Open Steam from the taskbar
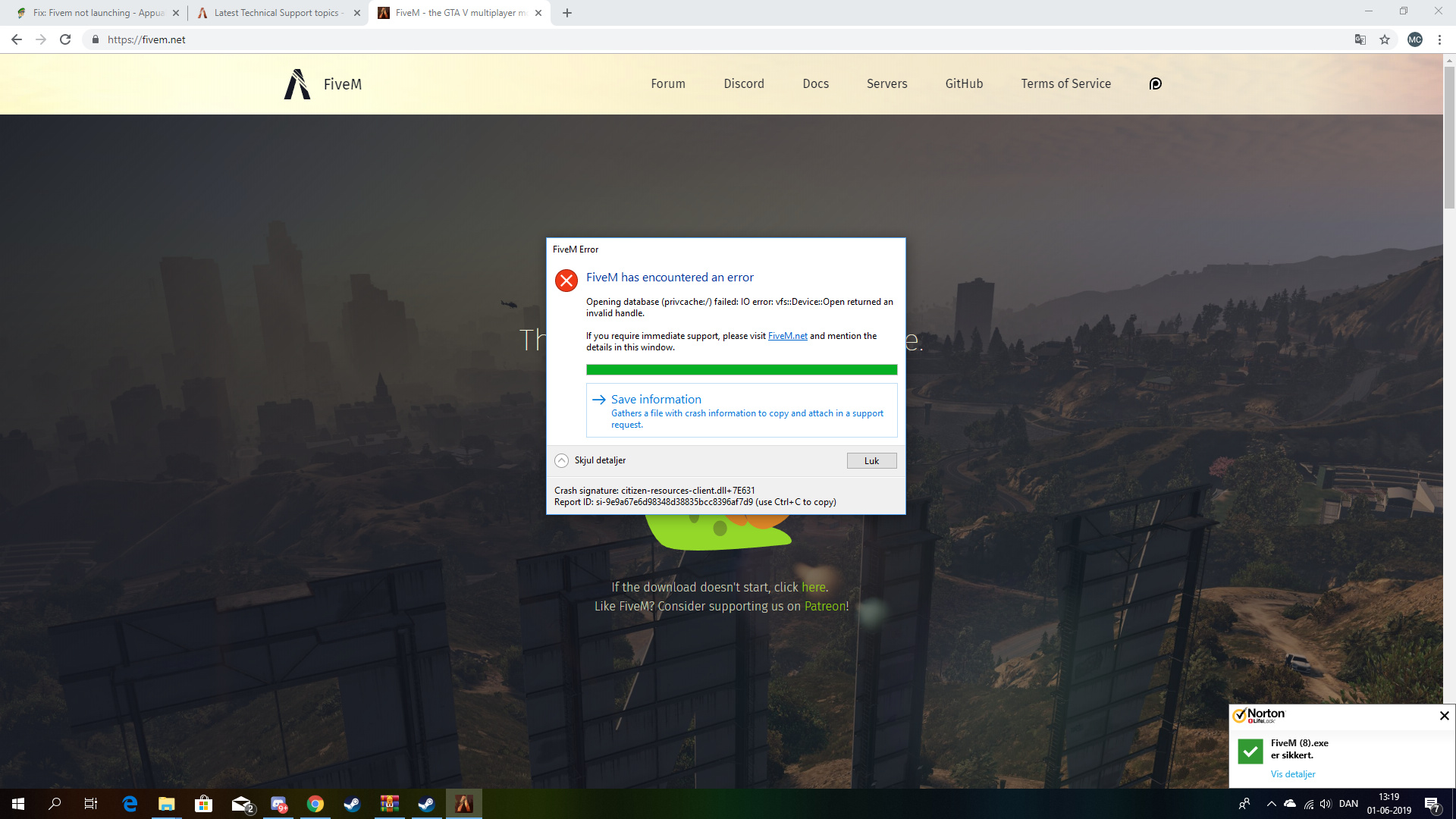This screenshot has width=1456, height=819. (352, 804)
